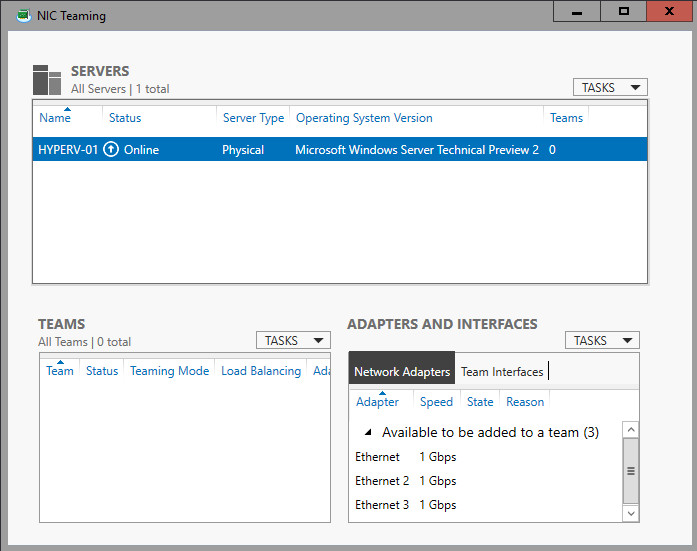The height and width of the screenshot is (551, 697).
Task: Sort teams by Load Balancing column
Action: tap(261, 371)
